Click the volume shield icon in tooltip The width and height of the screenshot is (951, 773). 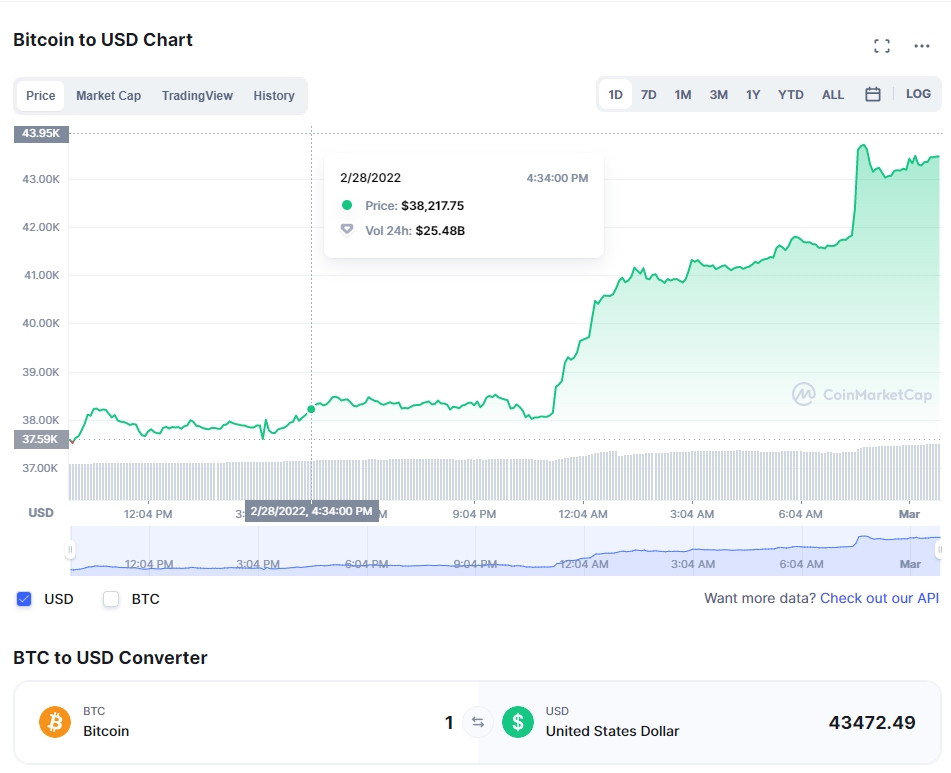(x=347, y=230)
